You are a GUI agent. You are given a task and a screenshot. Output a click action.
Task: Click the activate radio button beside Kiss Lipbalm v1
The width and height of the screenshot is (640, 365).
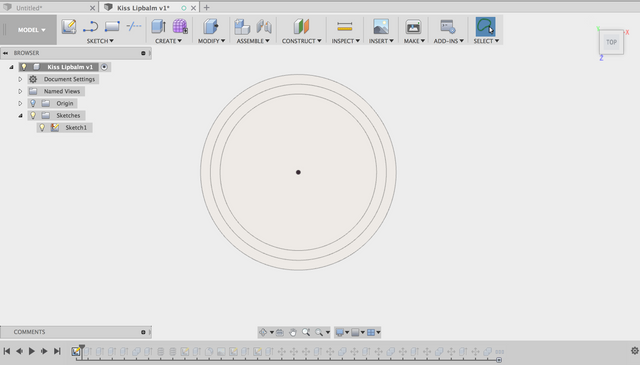point(104,67)
